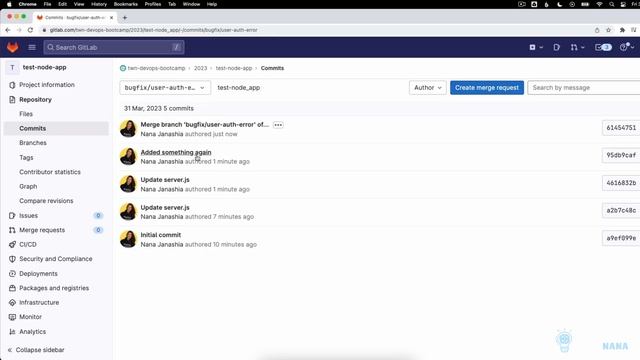Open the Help menu icon
The width and height of the screenshot is (640, 360).
pos(627,47)
